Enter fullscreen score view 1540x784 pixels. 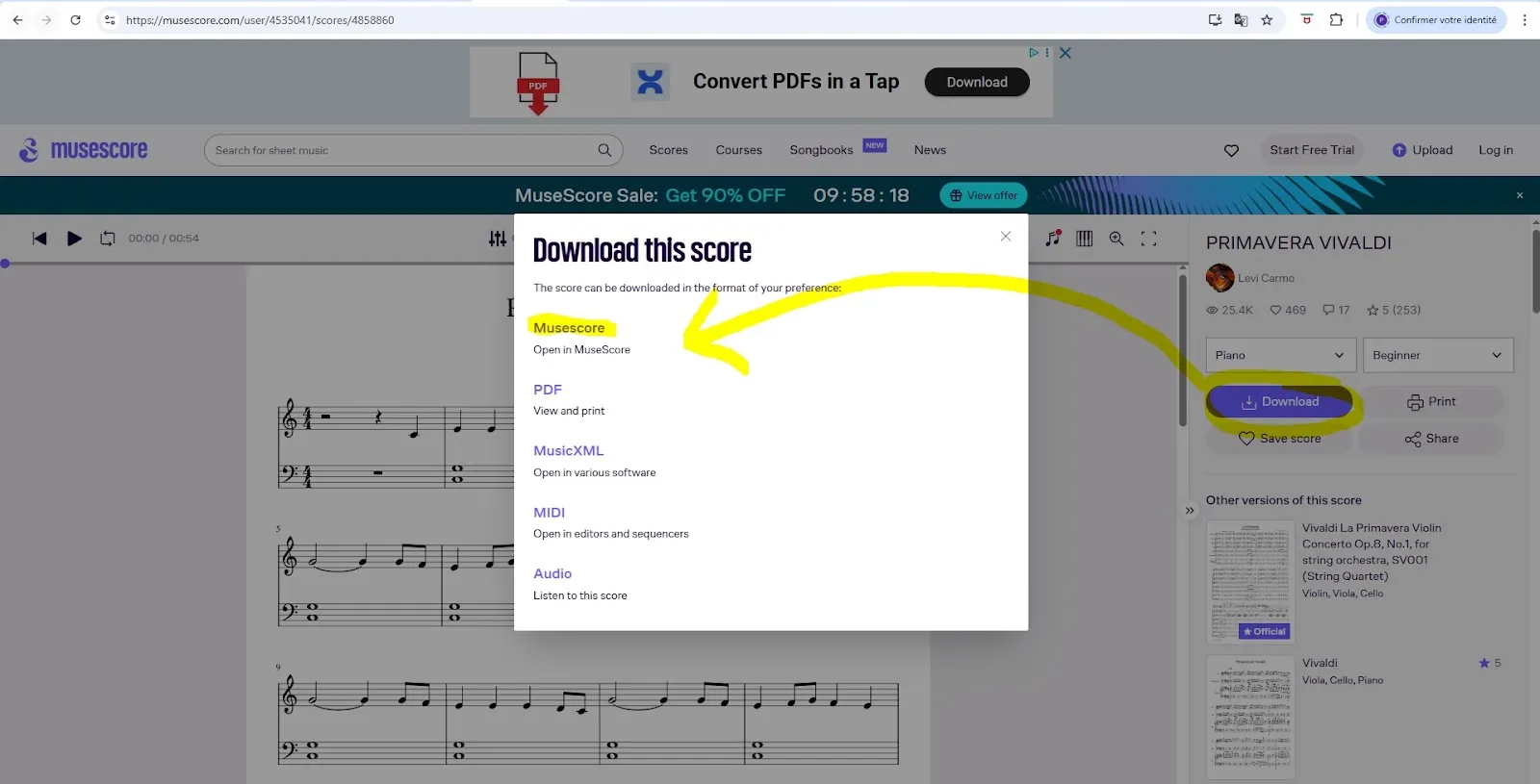click(1149, 239)
